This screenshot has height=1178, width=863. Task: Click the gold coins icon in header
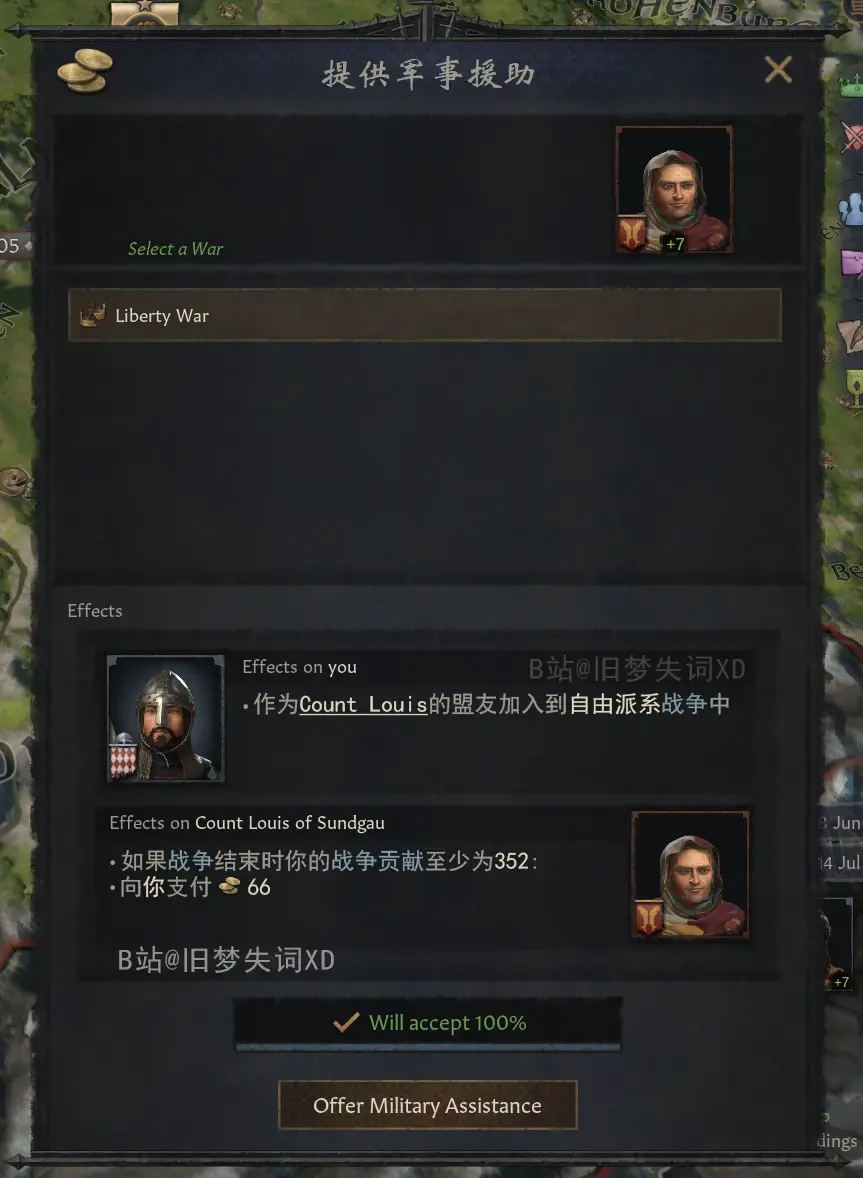[x=85, y=70]
